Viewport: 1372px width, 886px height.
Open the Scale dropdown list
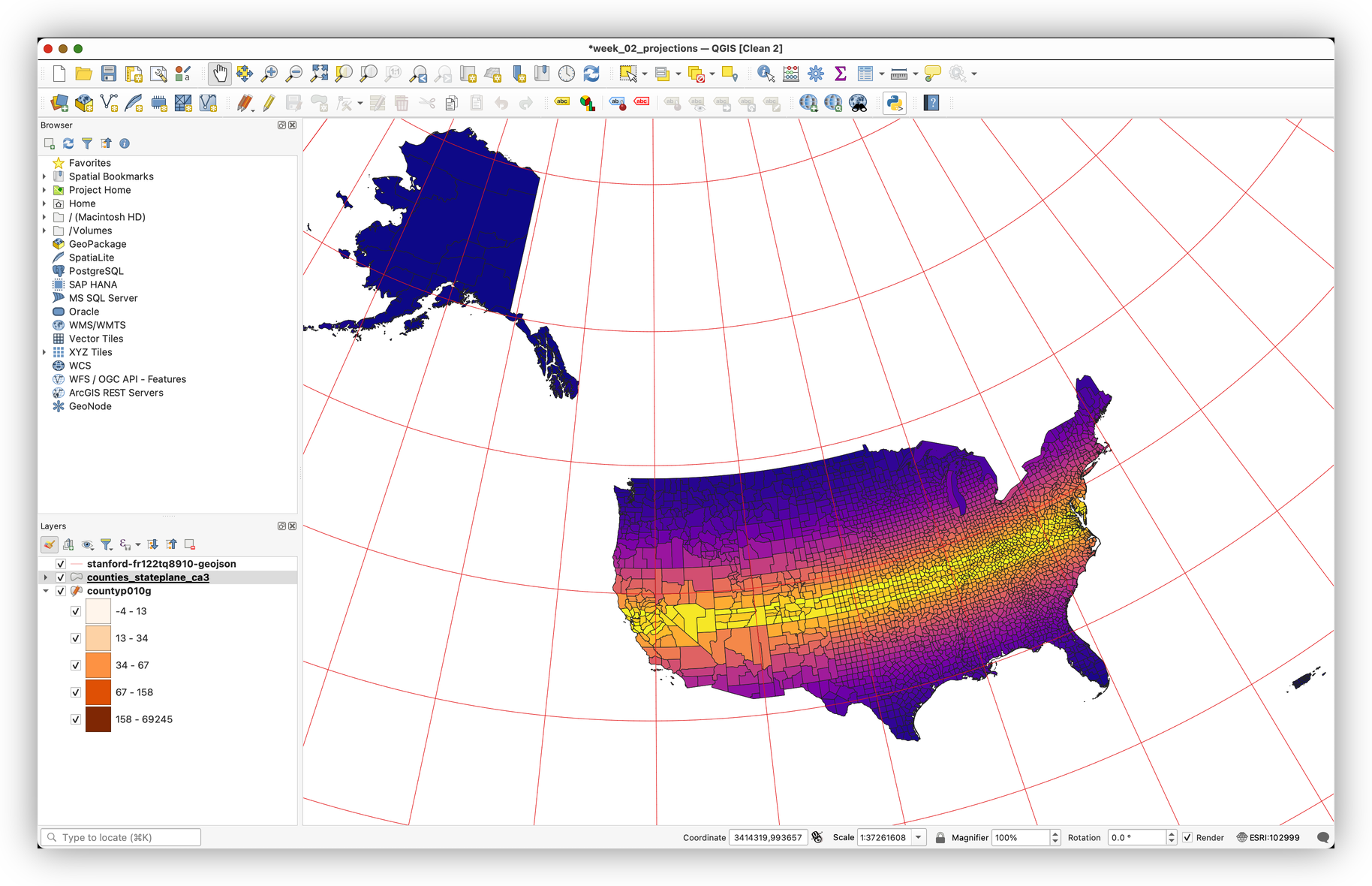point(918,837)
